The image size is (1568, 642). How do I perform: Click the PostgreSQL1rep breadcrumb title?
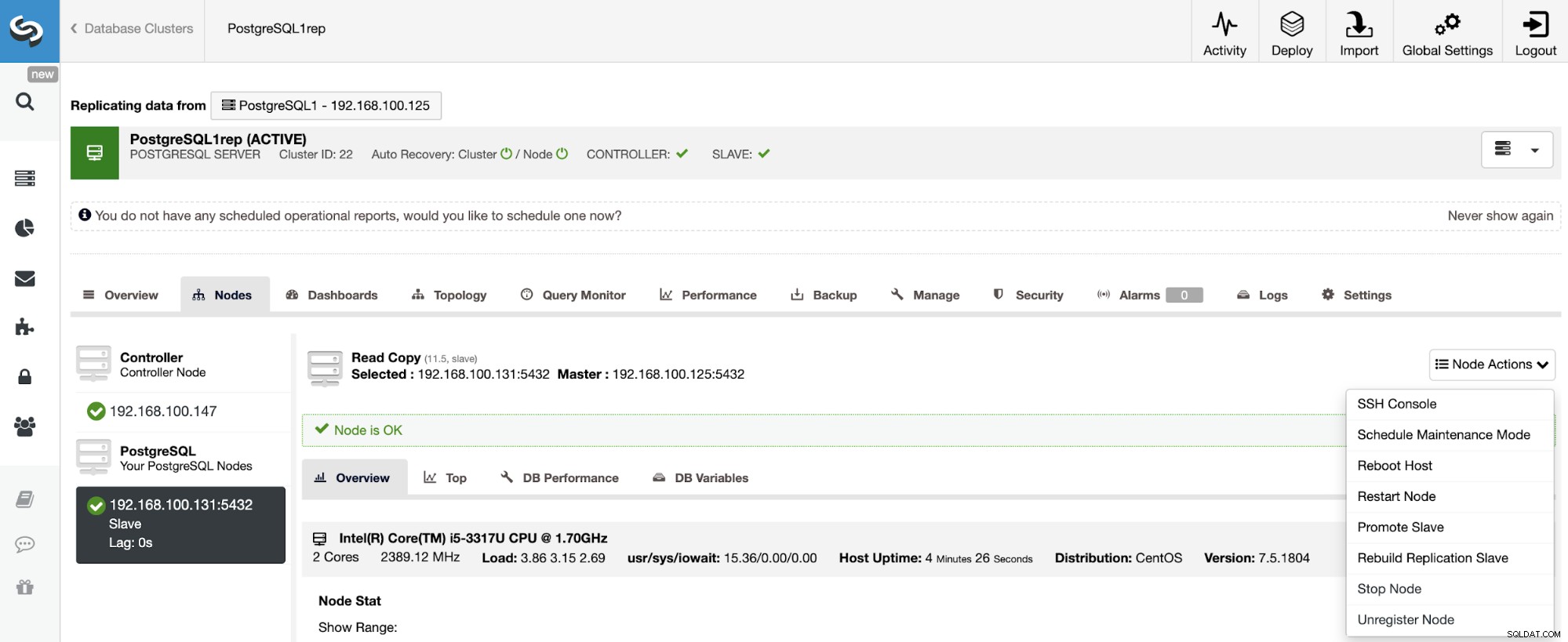coord(276,29)
